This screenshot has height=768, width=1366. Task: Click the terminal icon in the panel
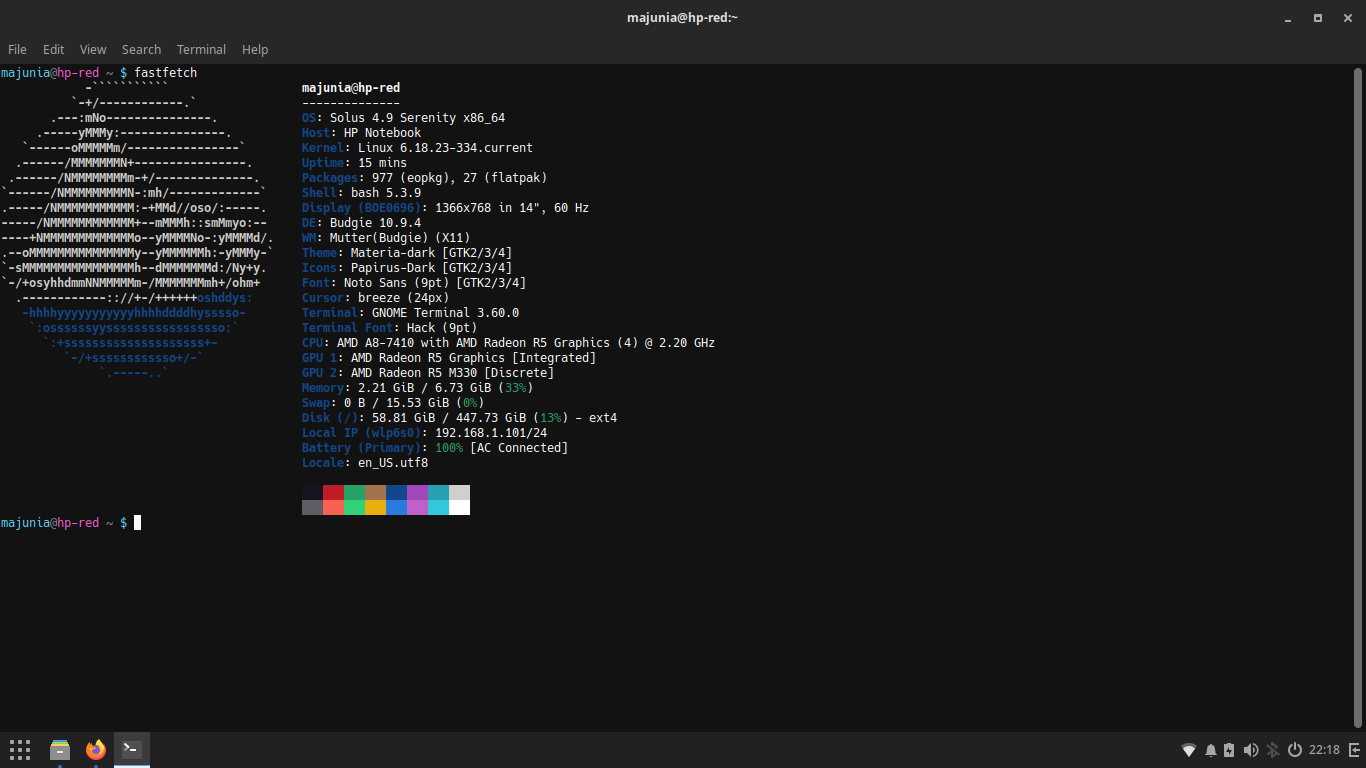[131, 749]
